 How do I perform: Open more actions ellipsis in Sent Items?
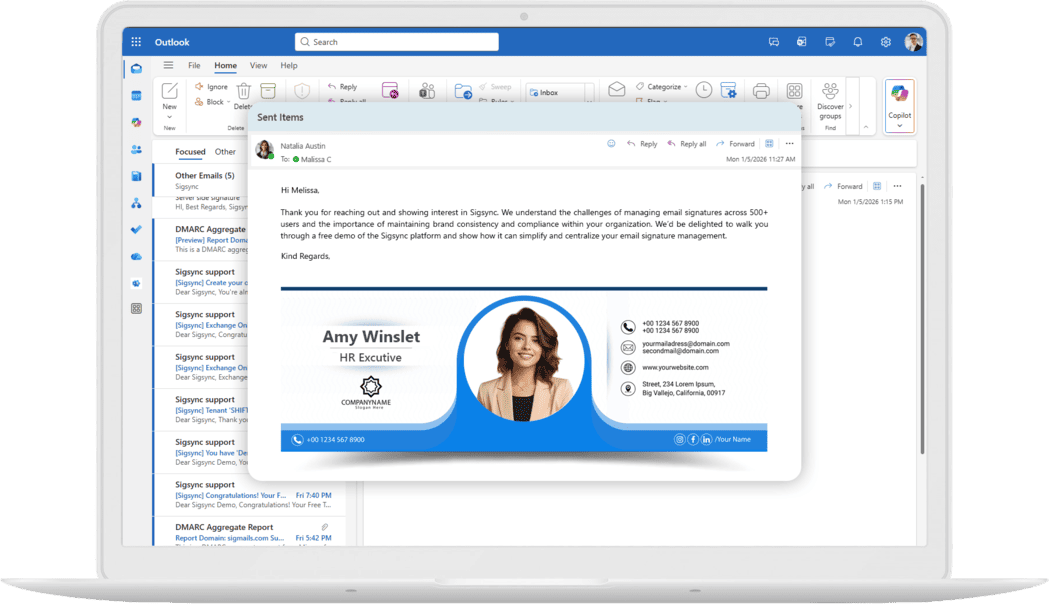(789, 143)
